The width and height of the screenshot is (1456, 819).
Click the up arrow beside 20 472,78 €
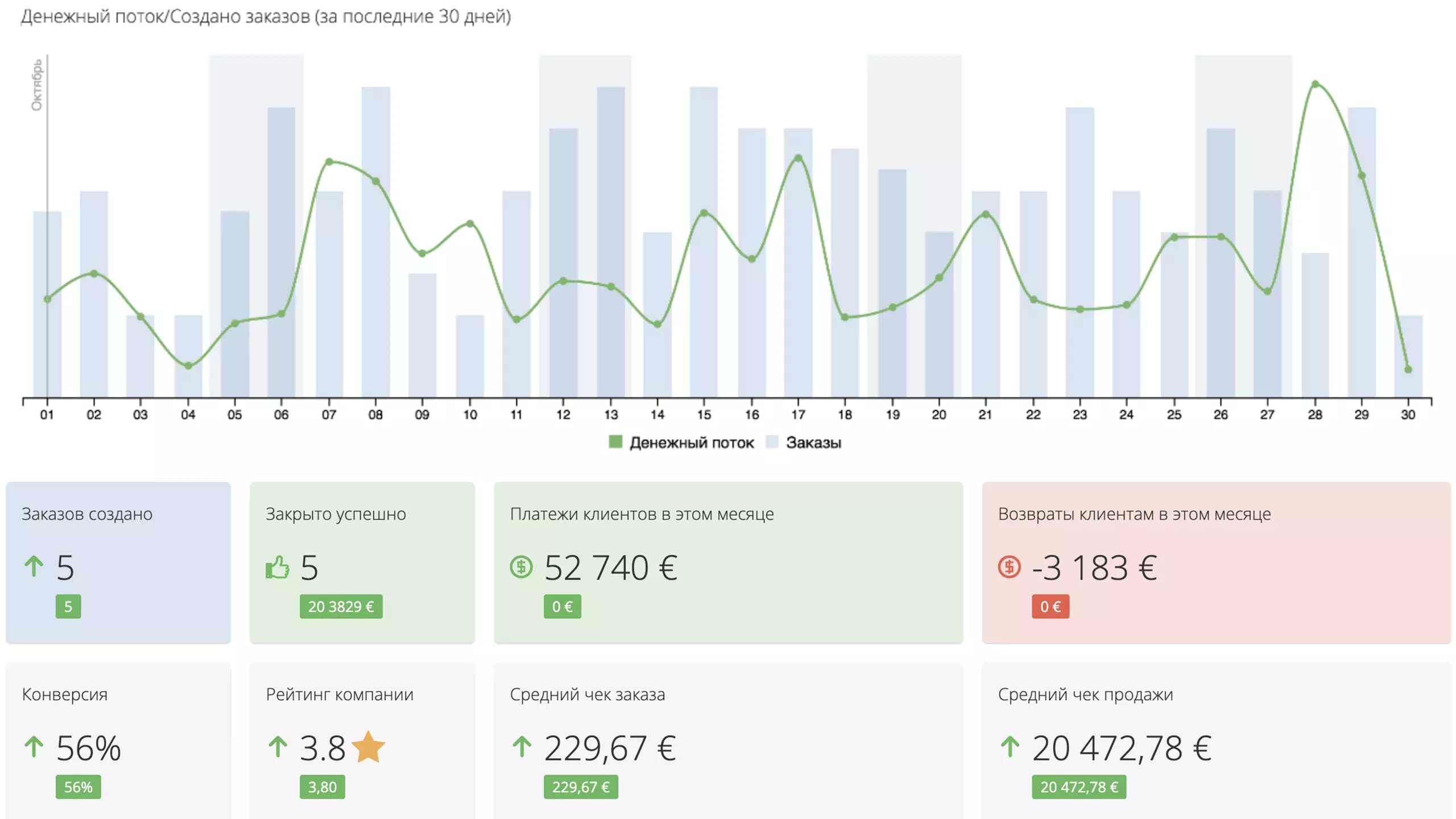[1010, 747]
